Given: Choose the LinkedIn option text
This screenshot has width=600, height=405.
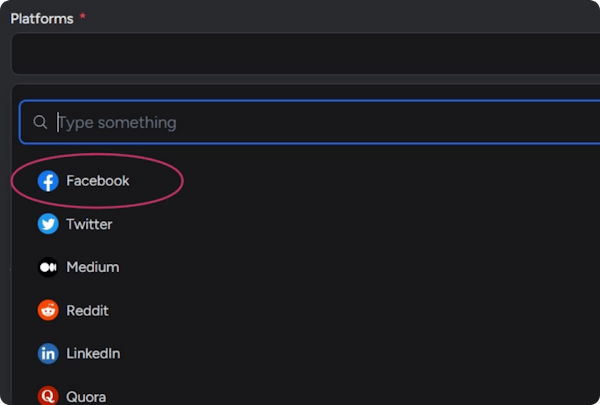Looking at the screenshot, I should pyautogui.click(x=93, y=353).
